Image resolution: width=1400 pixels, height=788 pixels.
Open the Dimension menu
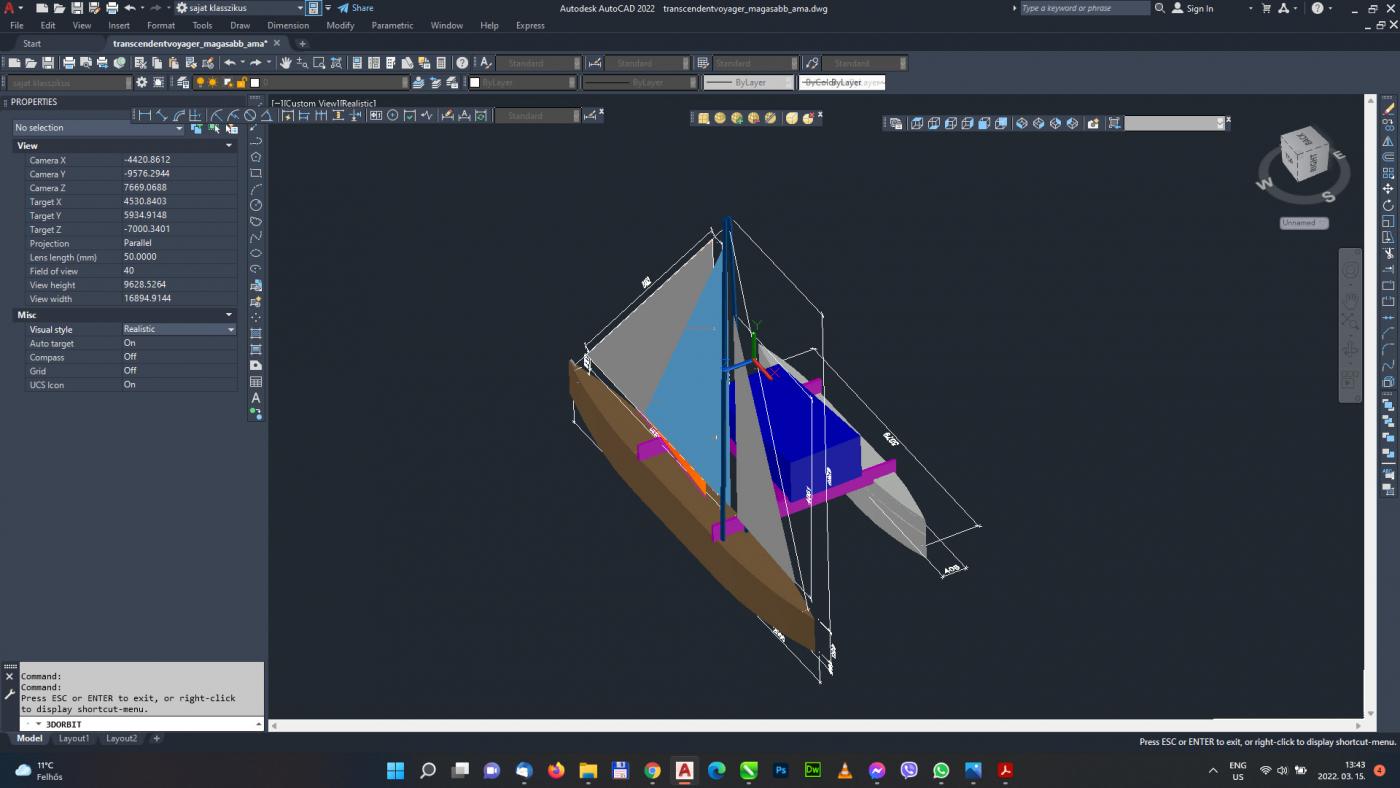tap(288, 25)
